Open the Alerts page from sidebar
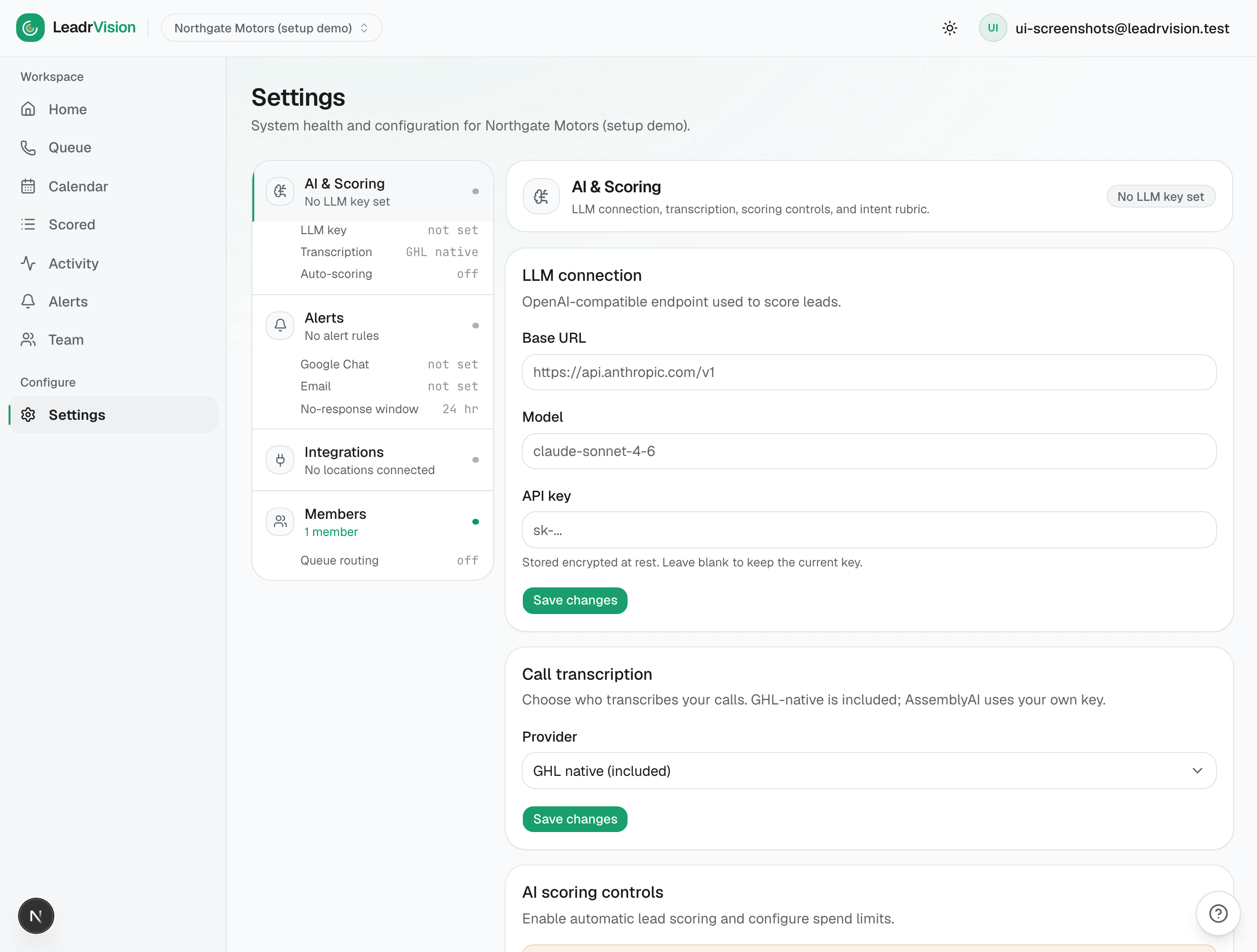This screenshot has width=1257, height=952. 113,302
